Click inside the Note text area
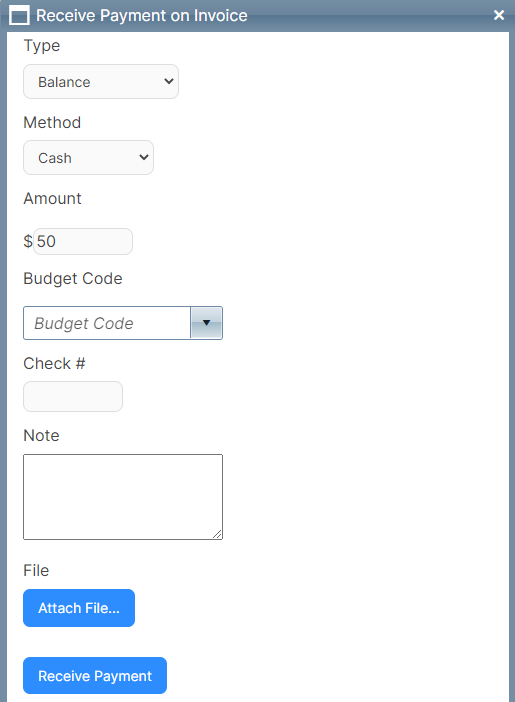 (x=123, y=497)
